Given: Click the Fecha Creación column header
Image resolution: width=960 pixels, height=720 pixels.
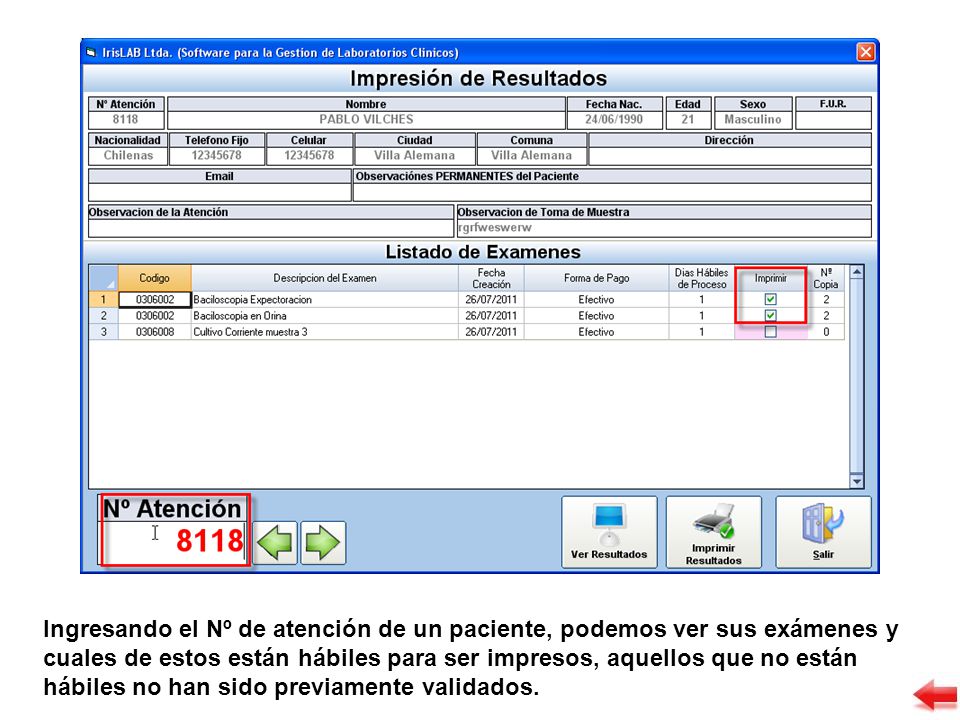Looking at the screenshot, I should [491, 278].
